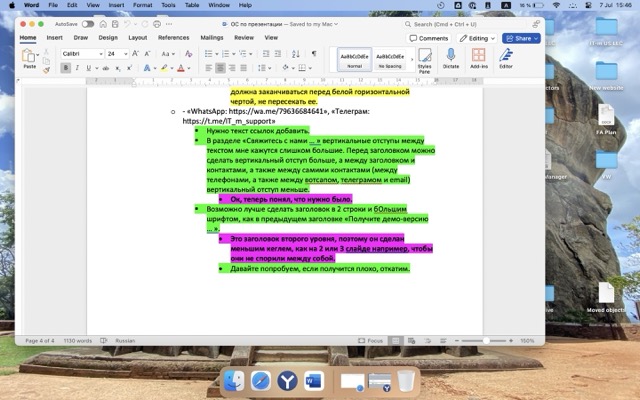The height and width of the screenshot is (400, 640).
Task: Click the blue Share button
Action: tap(522, 38)
